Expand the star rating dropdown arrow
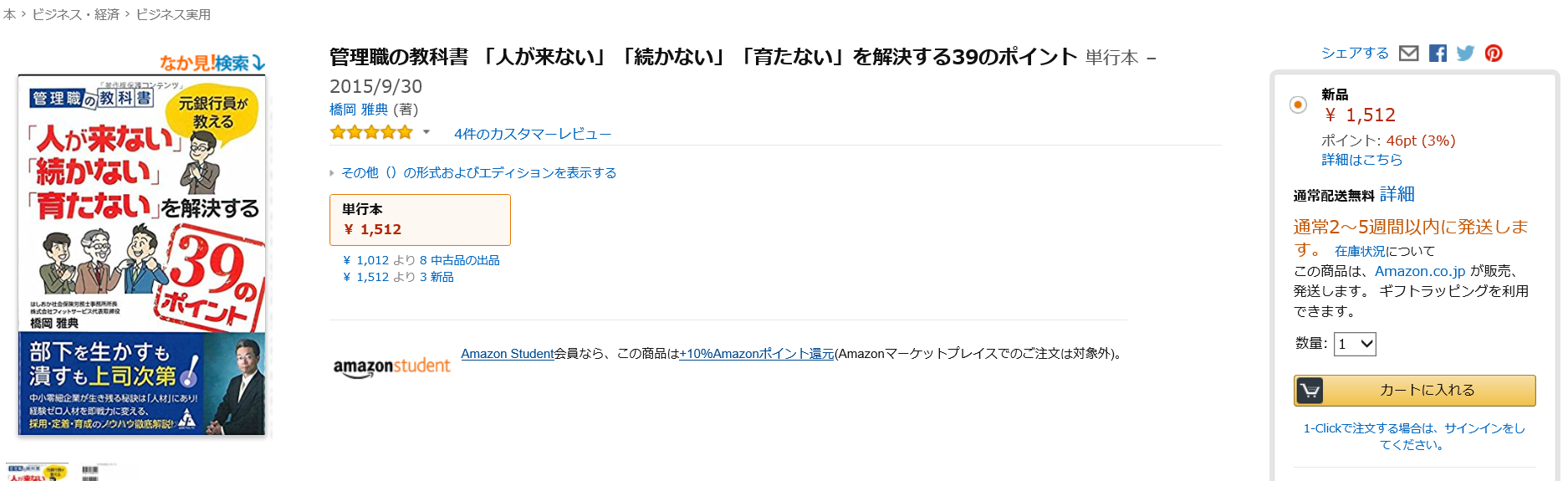The width and height of the screenshot is (1568, 481). (426, 132)
